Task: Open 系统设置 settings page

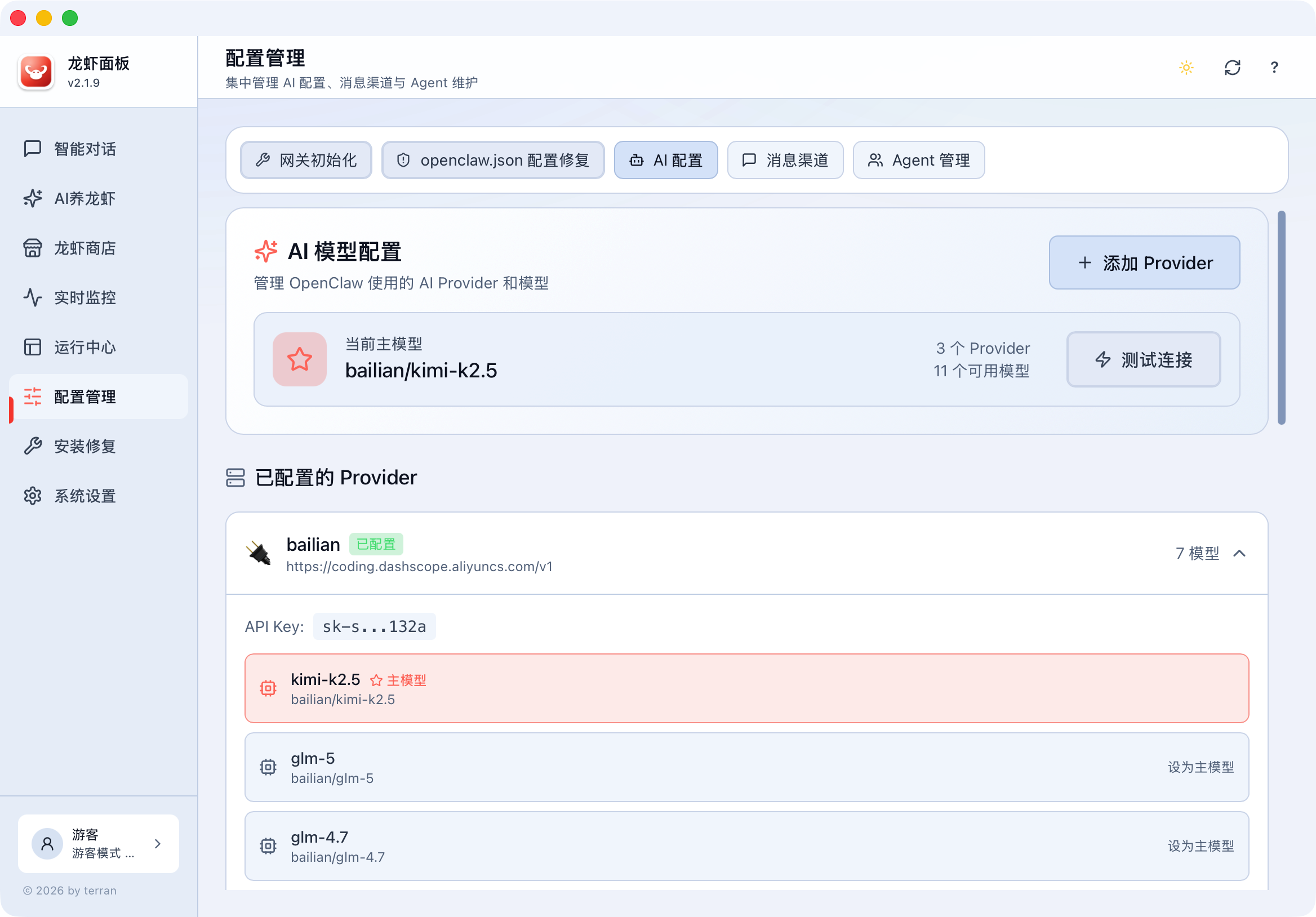Action: (x=84, y=496)
